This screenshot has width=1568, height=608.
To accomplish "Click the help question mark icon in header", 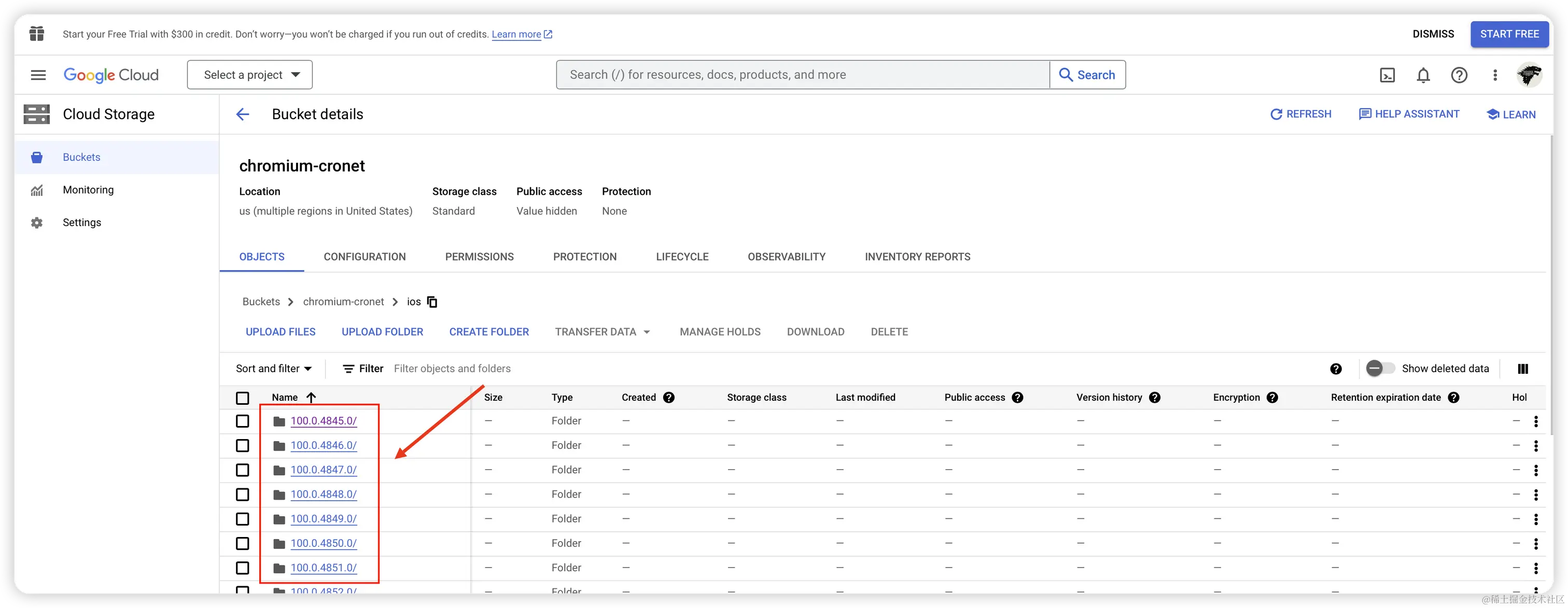I will pos(1459,75).
